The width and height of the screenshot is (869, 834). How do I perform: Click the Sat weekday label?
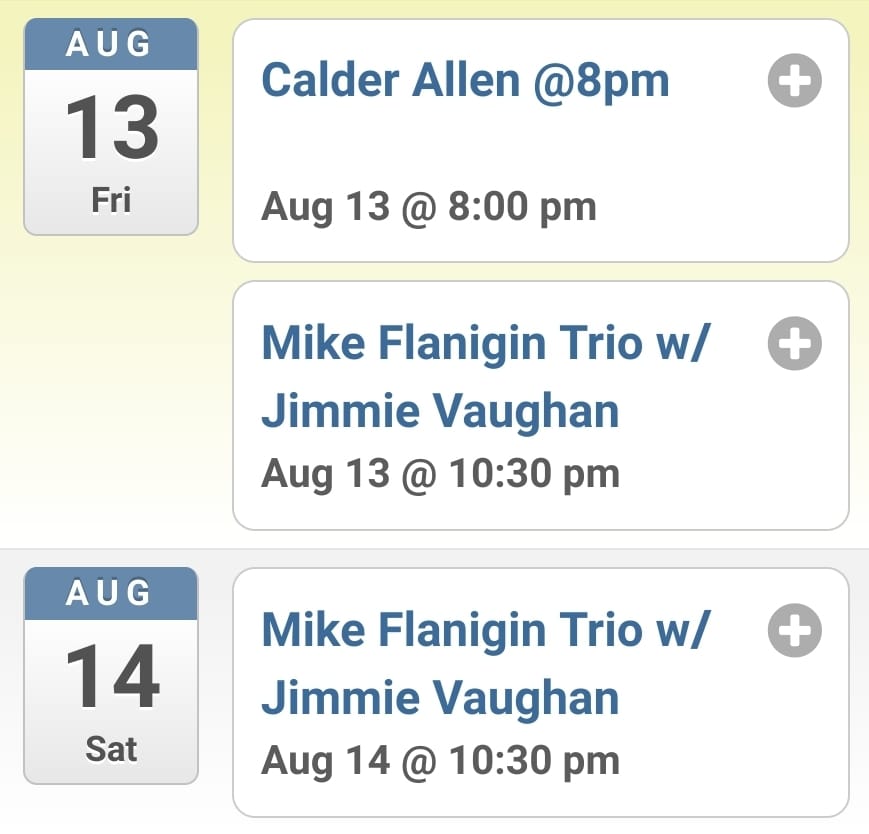click(111, 749)
